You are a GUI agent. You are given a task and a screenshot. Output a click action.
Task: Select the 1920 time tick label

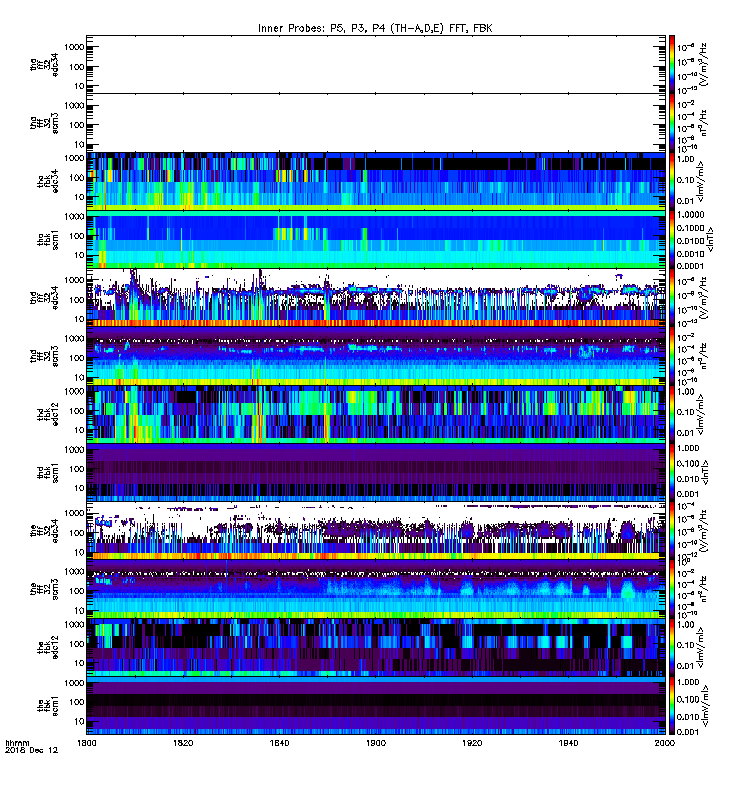[x=472, y=743]
